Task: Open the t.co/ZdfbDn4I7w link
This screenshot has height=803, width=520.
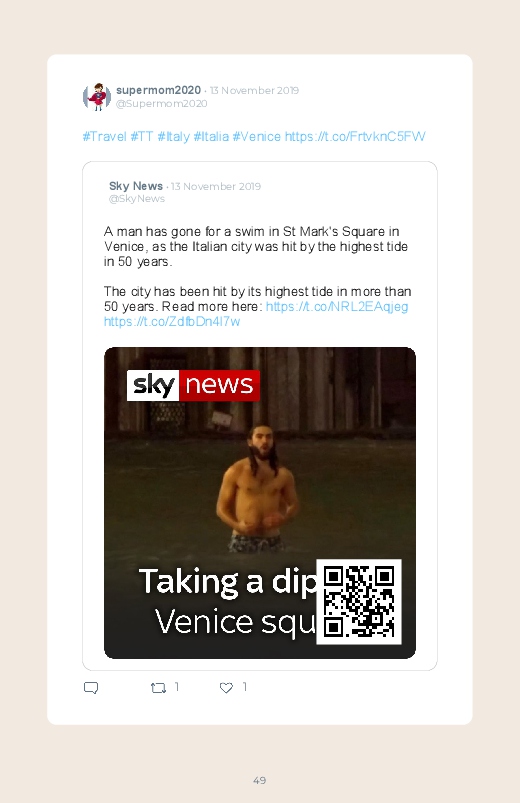Action: [x=172, y=322]
